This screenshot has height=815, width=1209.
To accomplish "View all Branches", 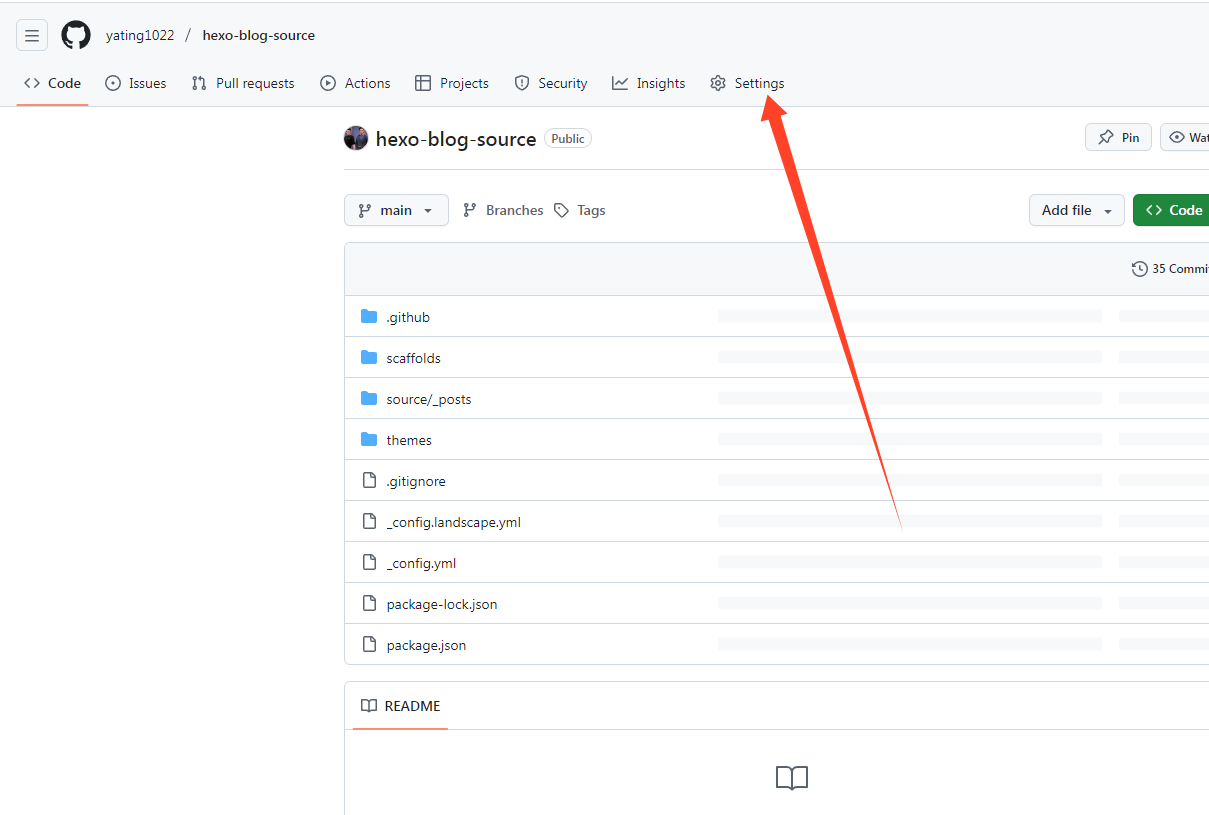I will 503,210.
